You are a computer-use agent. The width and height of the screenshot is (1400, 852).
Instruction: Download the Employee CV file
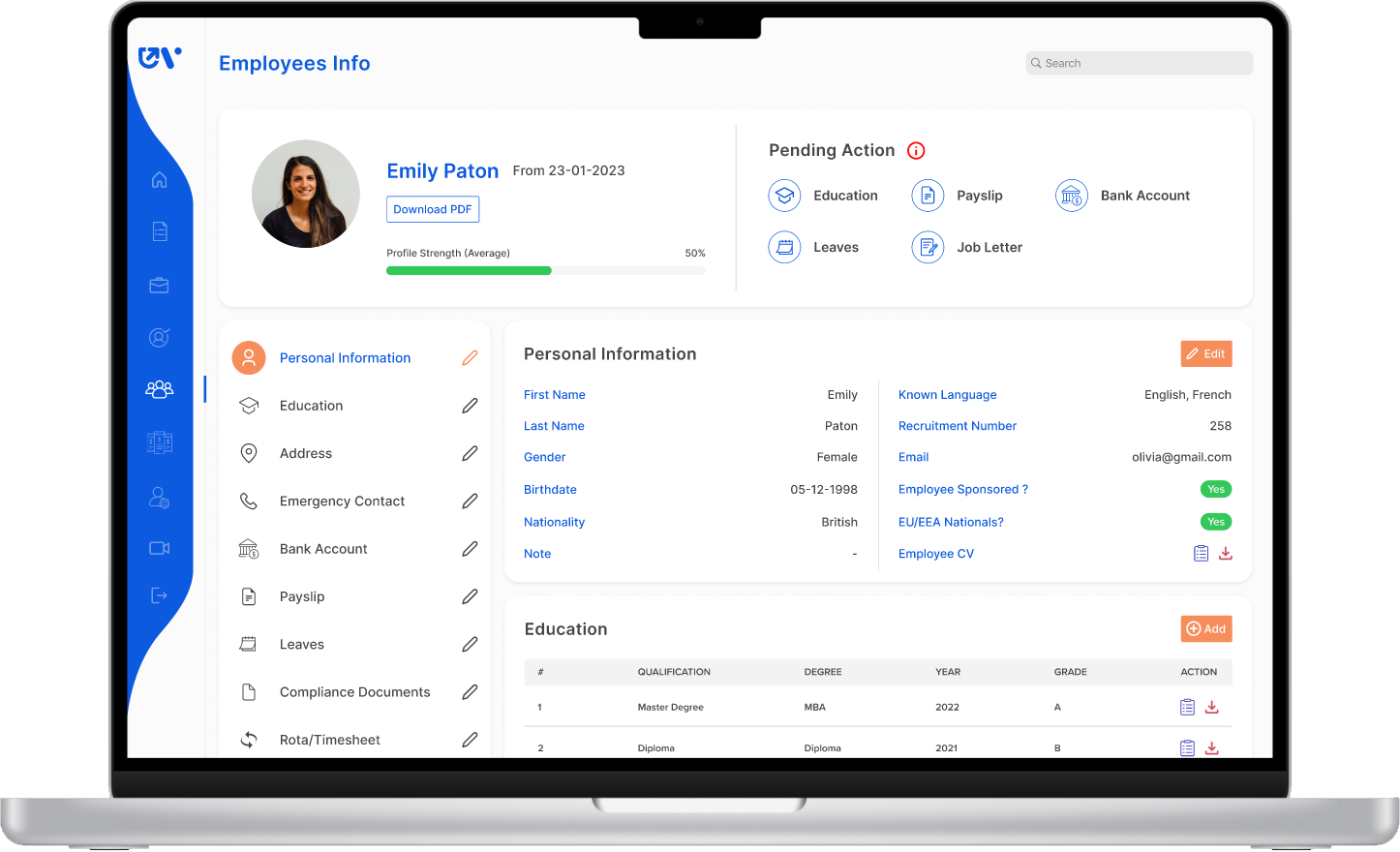1226,554
